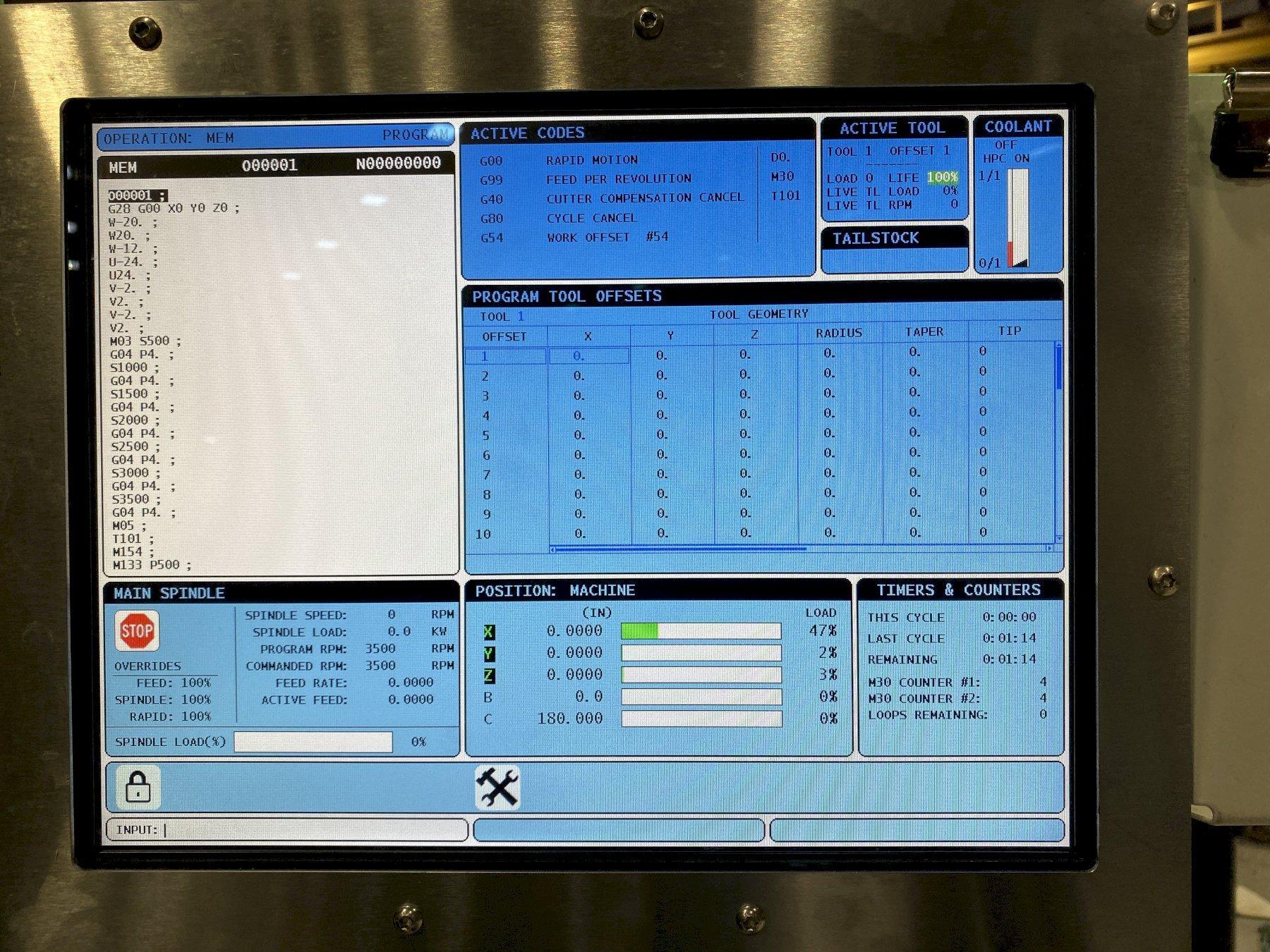Click the green Y axis indicator
1270x952 pixels.
coord(489,654)
